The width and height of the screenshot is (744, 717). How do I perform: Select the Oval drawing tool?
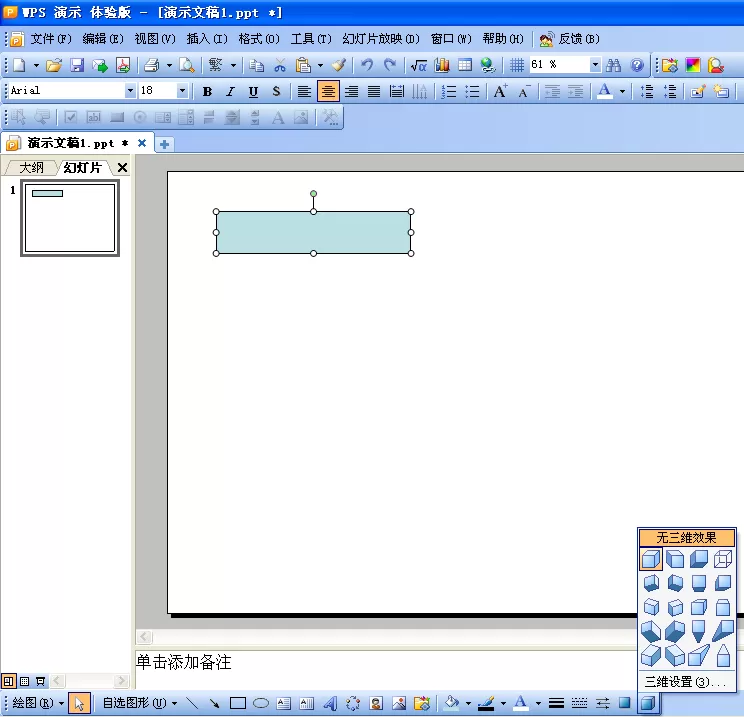(x=260, y=703)
